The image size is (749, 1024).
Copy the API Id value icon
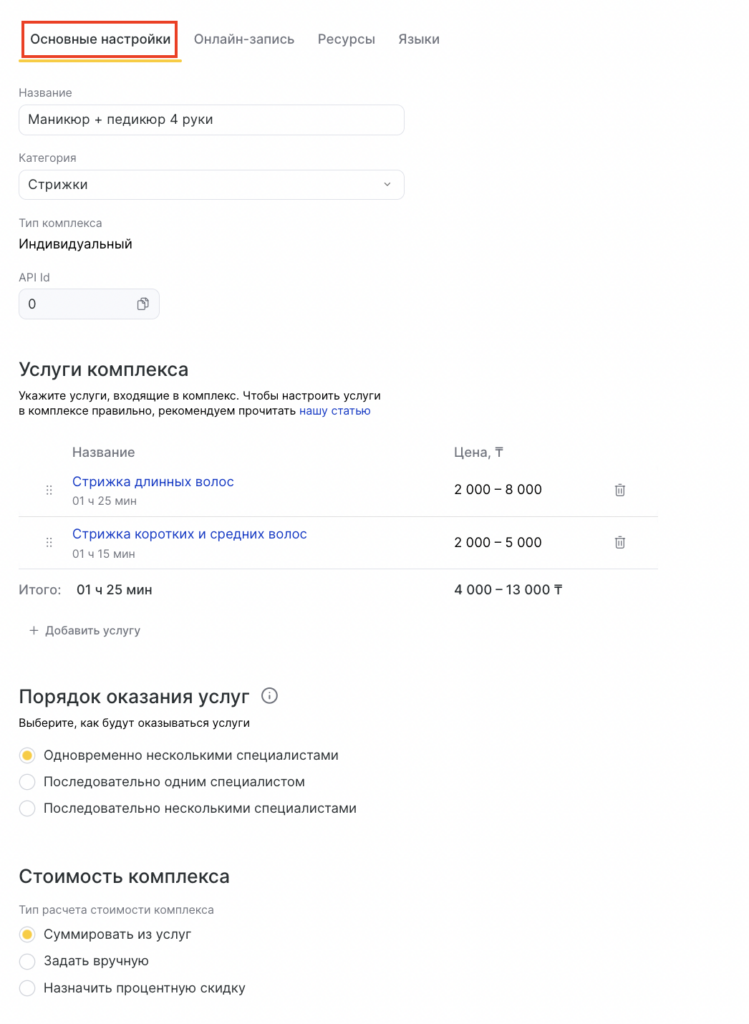click(x=143, y=304)
